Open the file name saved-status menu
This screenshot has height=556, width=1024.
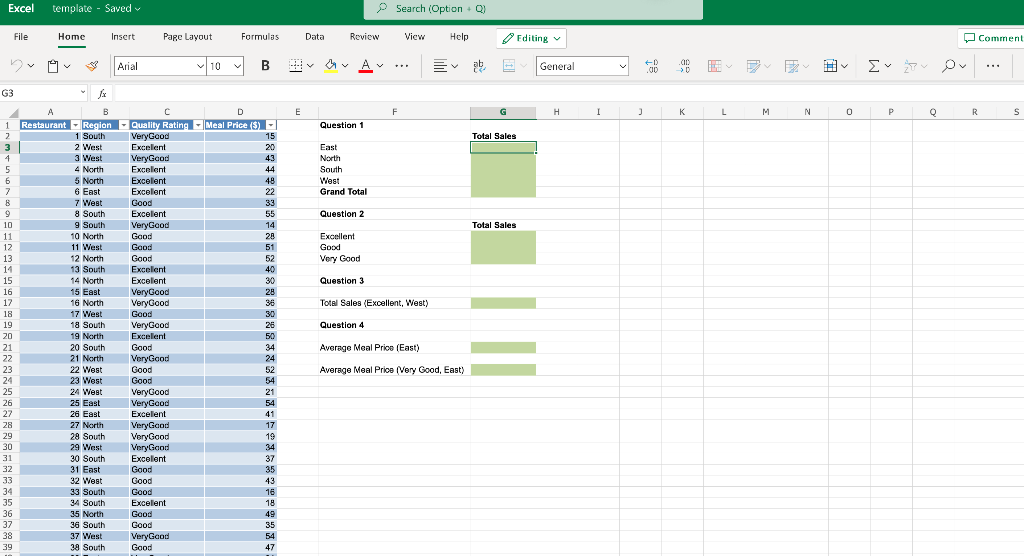96,8
